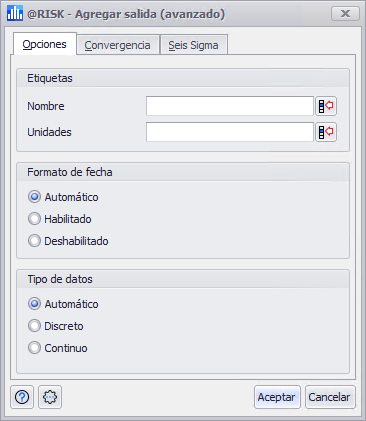The width and height of the screenshot is (366, 421).
Task: Select Habilitado date format option
Action: click(60, 219)
